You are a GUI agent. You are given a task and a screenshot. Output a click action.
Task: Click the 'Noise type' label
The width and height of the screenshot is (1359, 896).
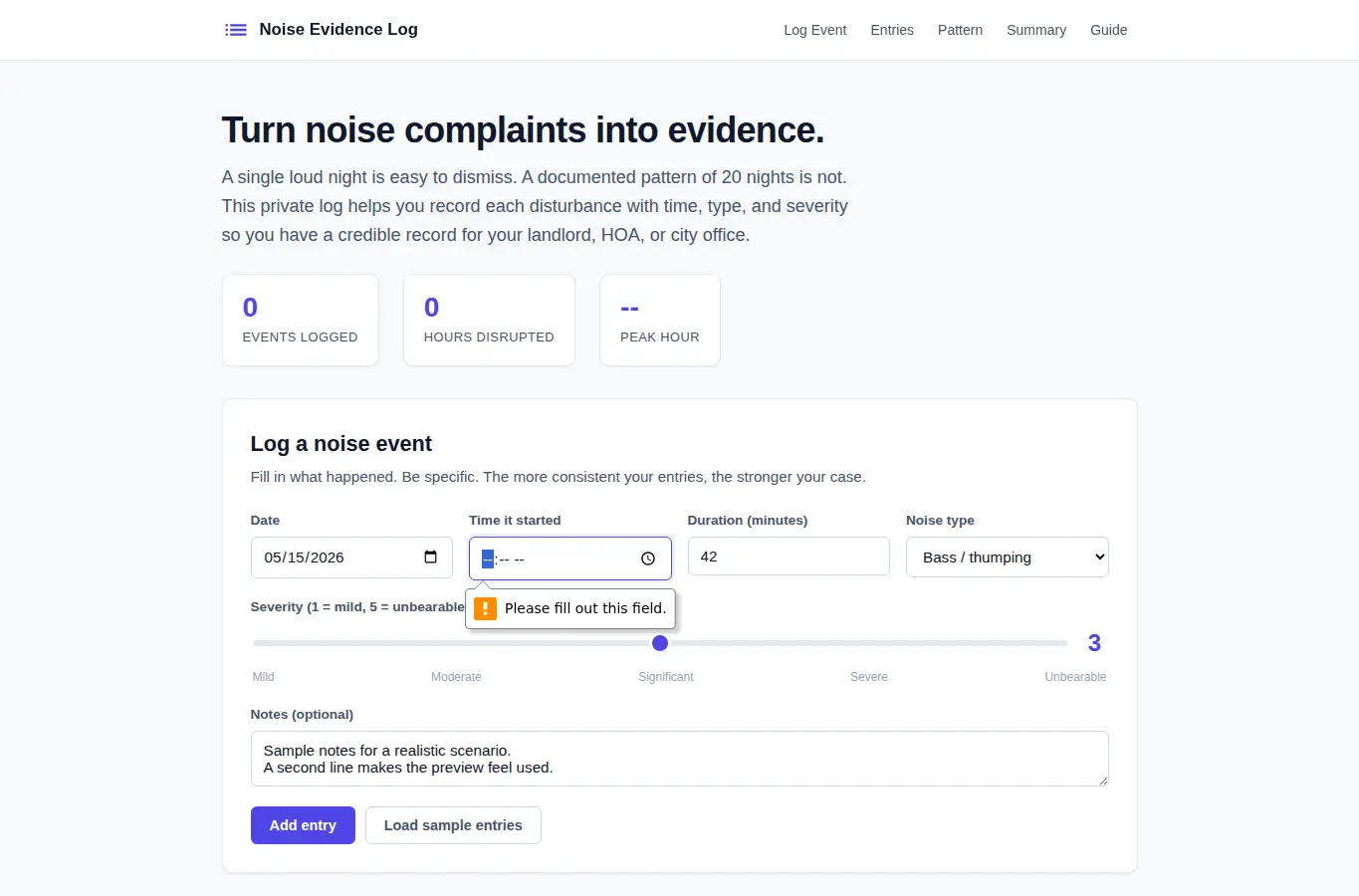940,521
